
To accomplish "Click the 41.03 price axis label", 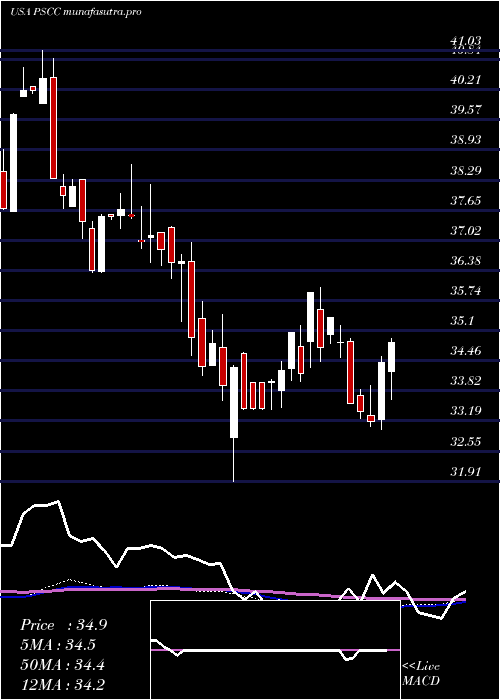I will click(465, 42).
